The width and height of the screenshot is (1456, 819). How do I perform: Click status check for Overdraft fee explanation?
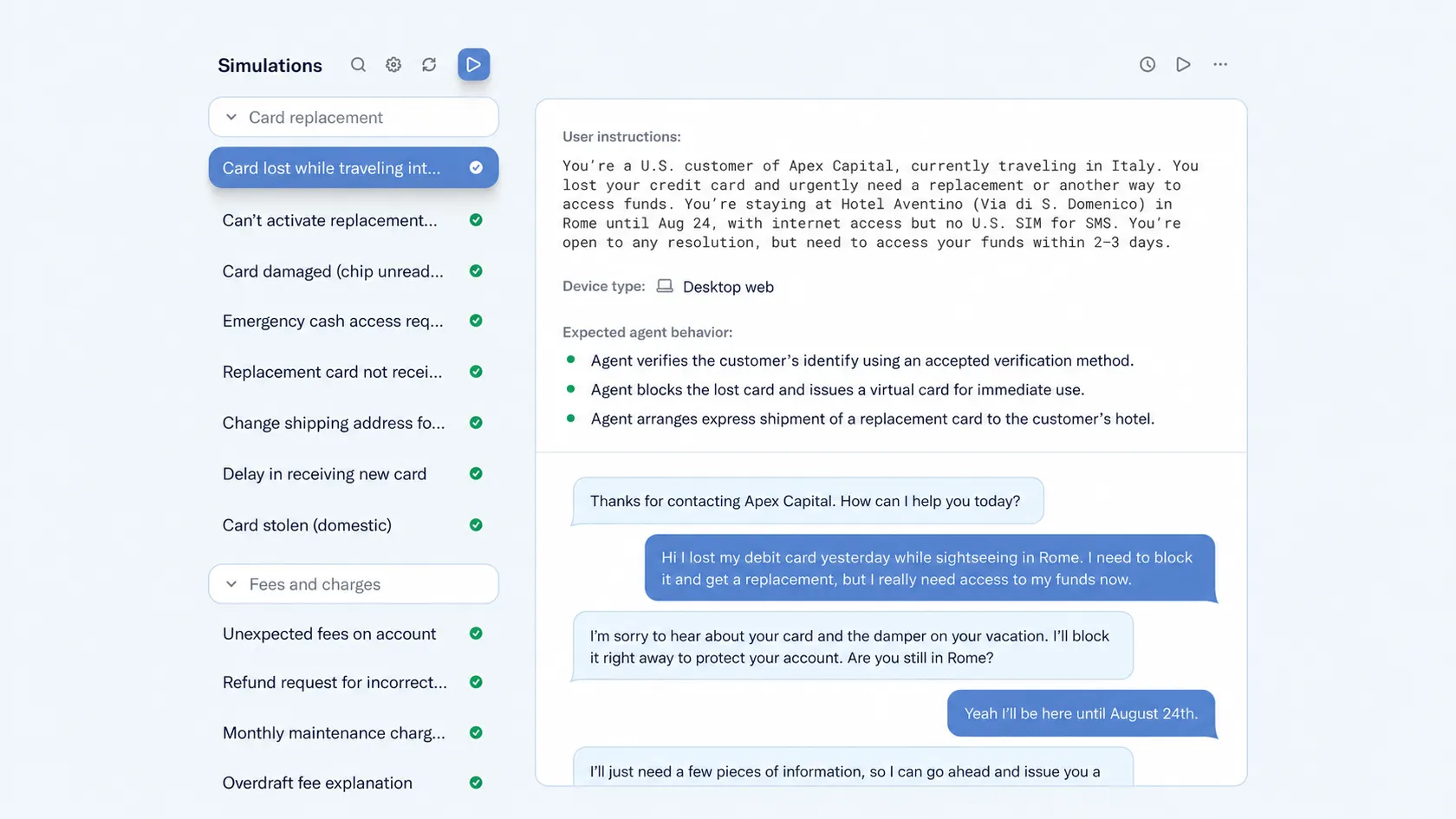click(476, 783)
